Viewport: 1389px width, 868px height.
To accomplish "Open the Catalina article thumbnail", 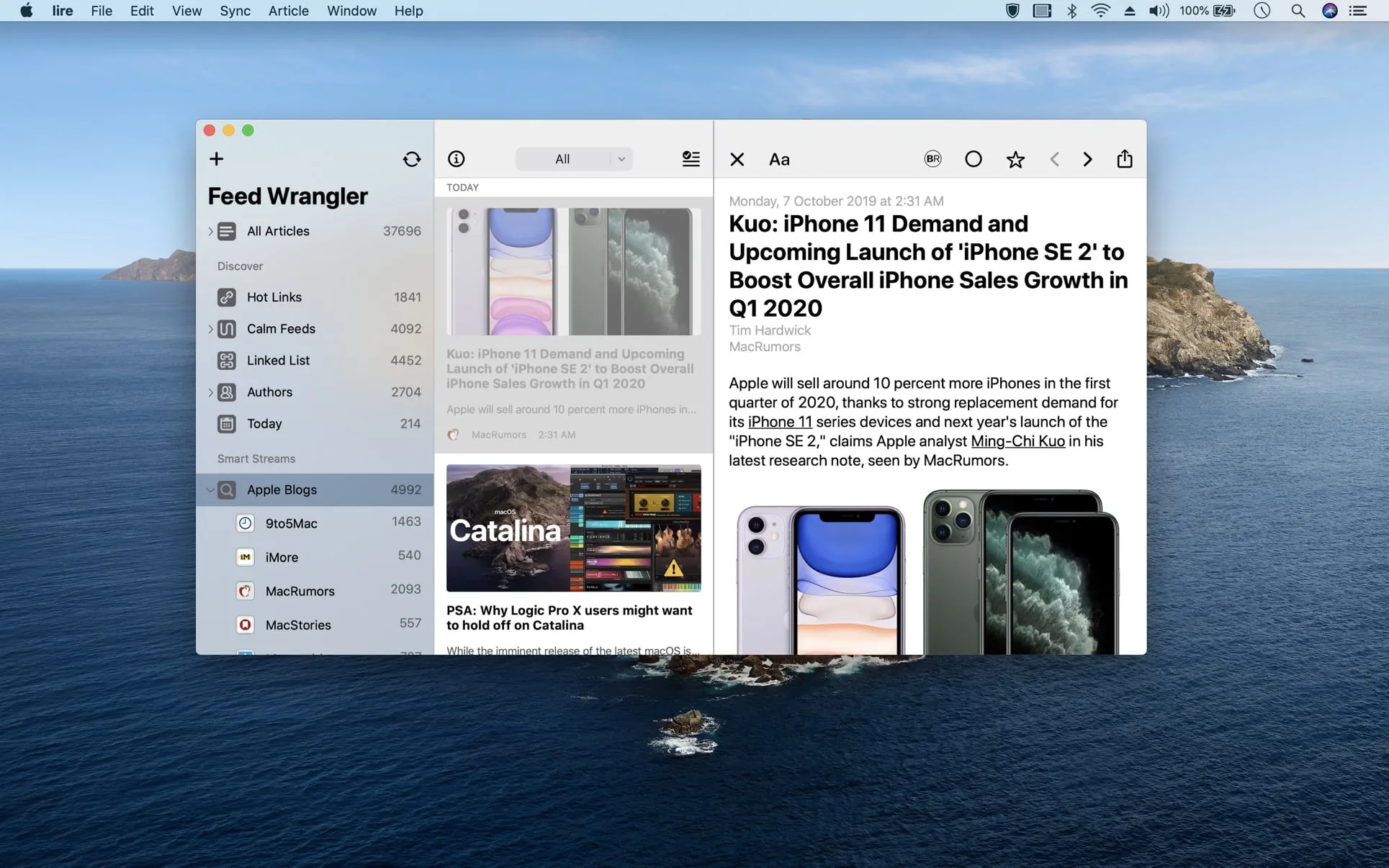I will point(573,529).
